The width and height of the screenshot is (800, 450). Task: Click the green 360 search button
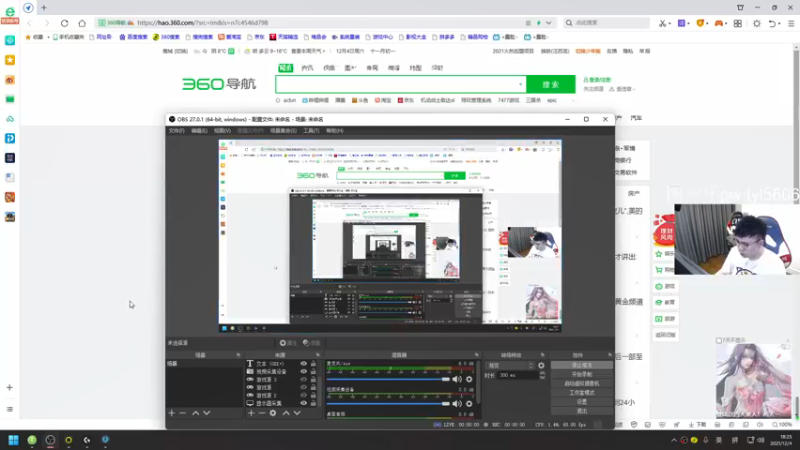tap(551, 84)
